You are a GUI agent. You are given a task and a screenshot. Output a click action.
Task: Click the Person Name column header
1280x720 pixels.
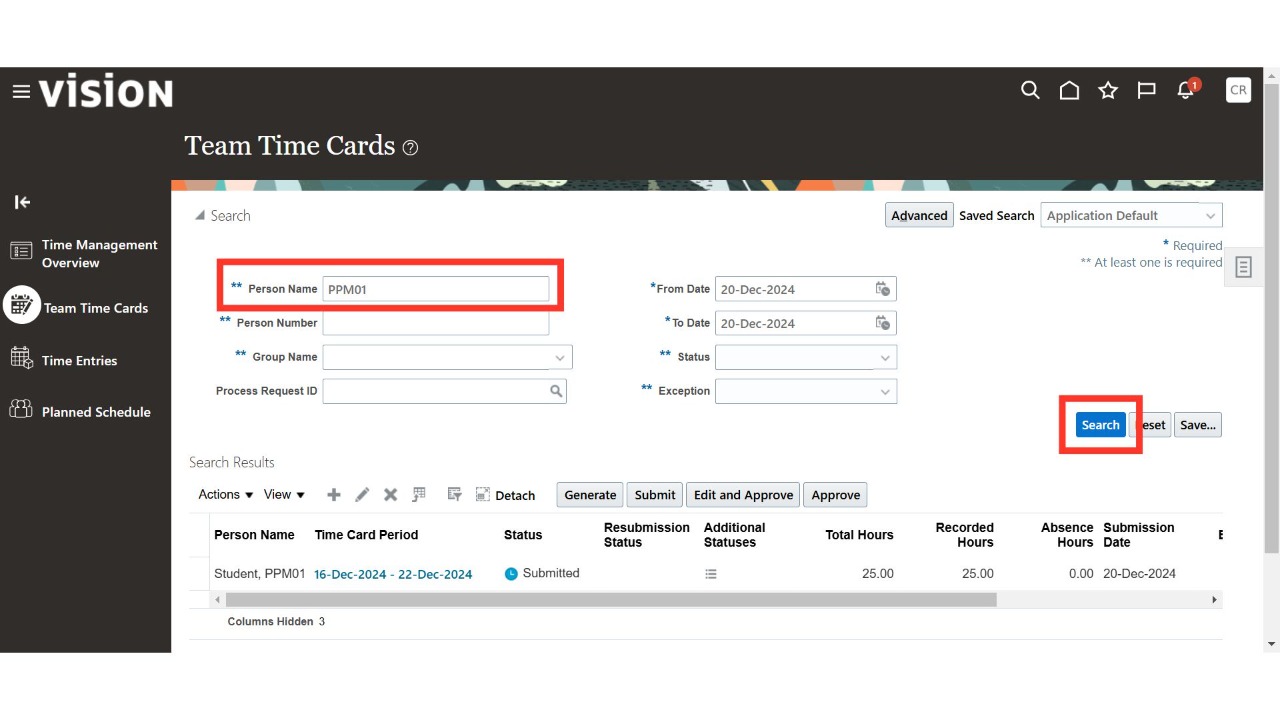point(254,535)
